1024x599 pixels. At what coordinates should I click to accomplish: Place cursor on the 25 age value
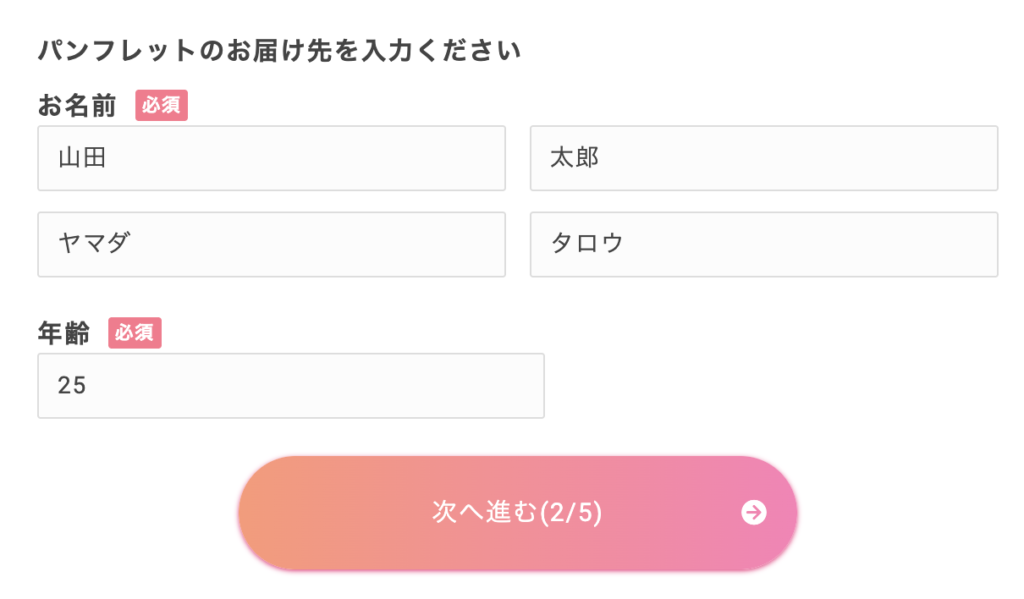tap(72, 386)
